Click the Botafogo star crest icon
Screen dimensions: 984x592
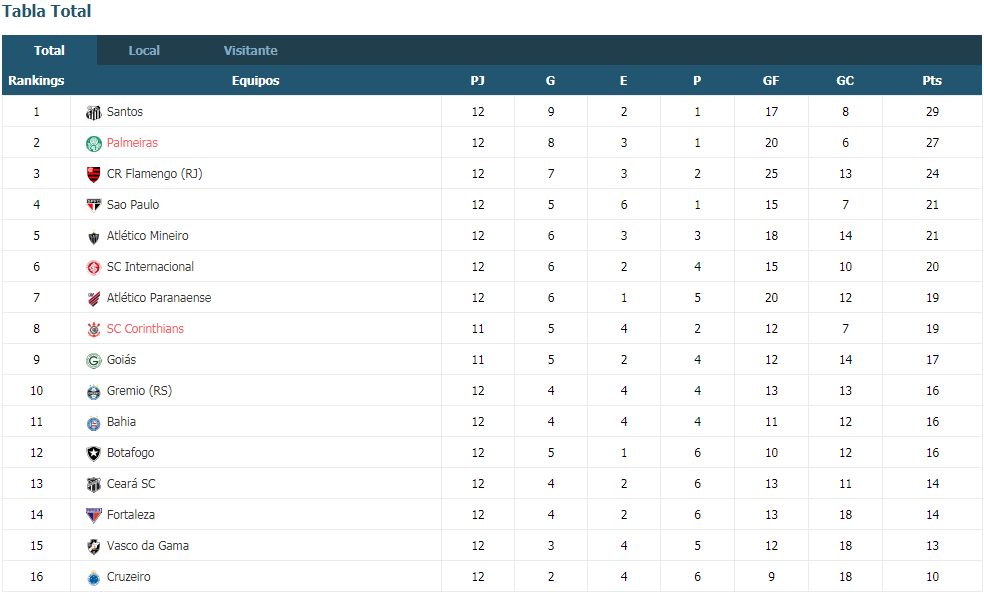pyautogui.click(x=94, y=453)
